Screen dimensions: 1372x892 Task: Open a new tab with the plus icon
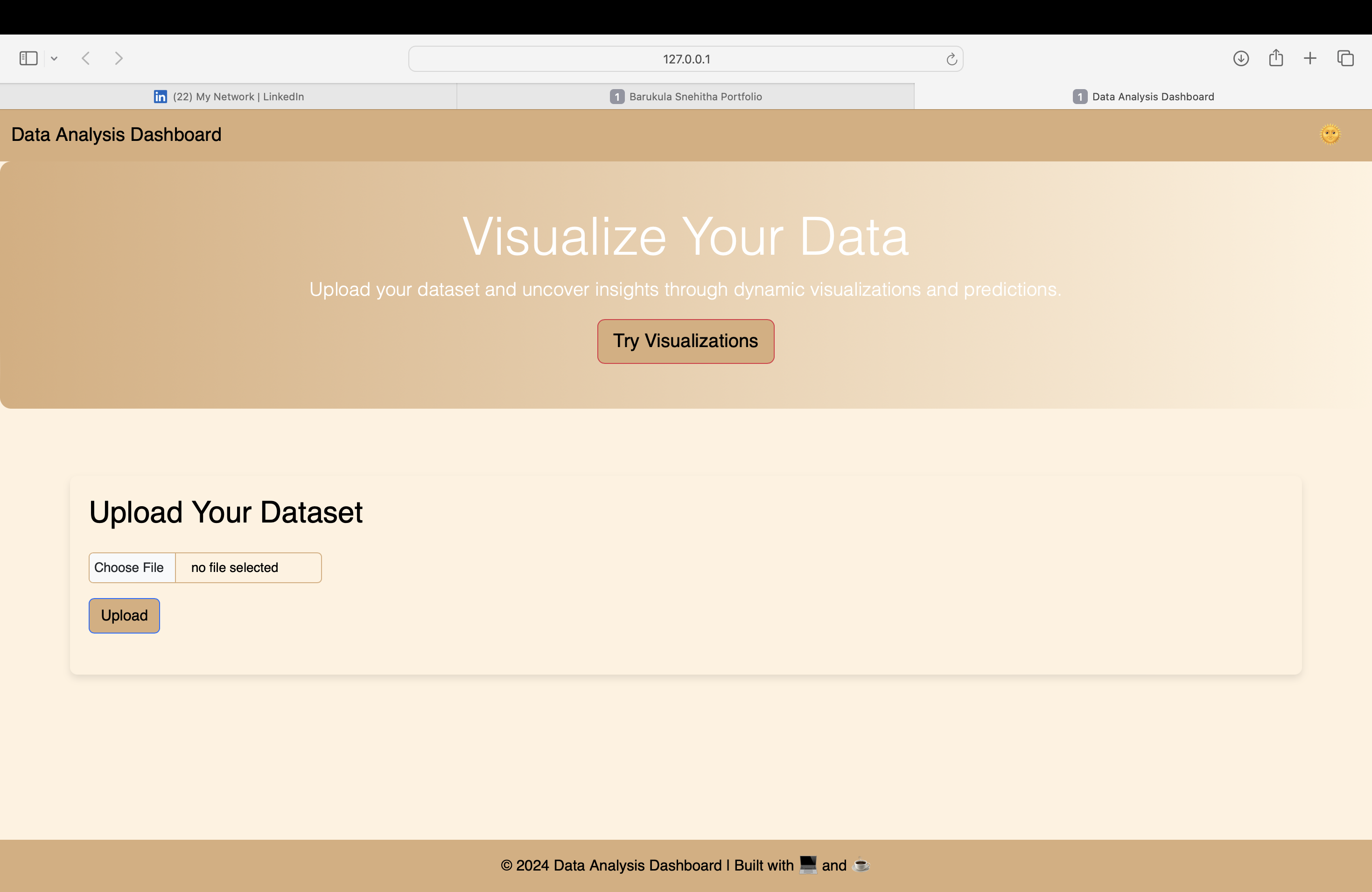pyautogui.click(x=1309, y=58)
